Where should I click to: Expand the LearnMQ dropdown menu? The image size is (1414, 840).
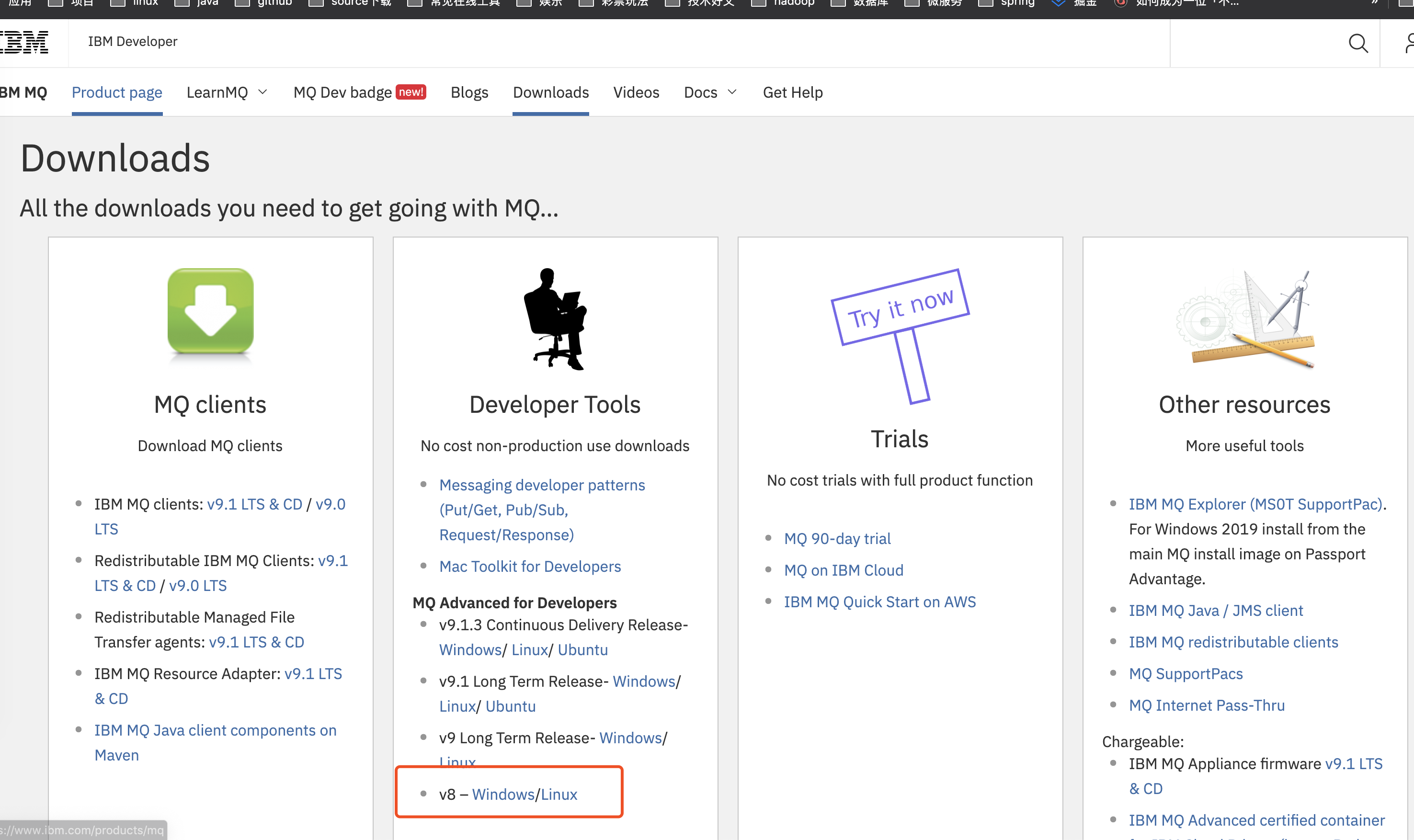tap(227, 92)
